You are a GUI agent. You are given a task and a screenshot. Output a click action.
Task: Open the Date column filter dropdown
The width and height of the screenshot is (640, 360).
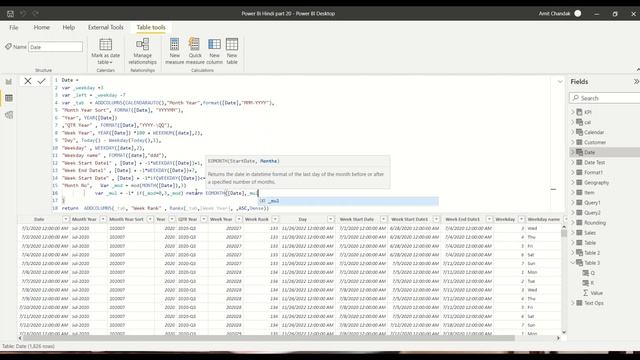point(65,219)
